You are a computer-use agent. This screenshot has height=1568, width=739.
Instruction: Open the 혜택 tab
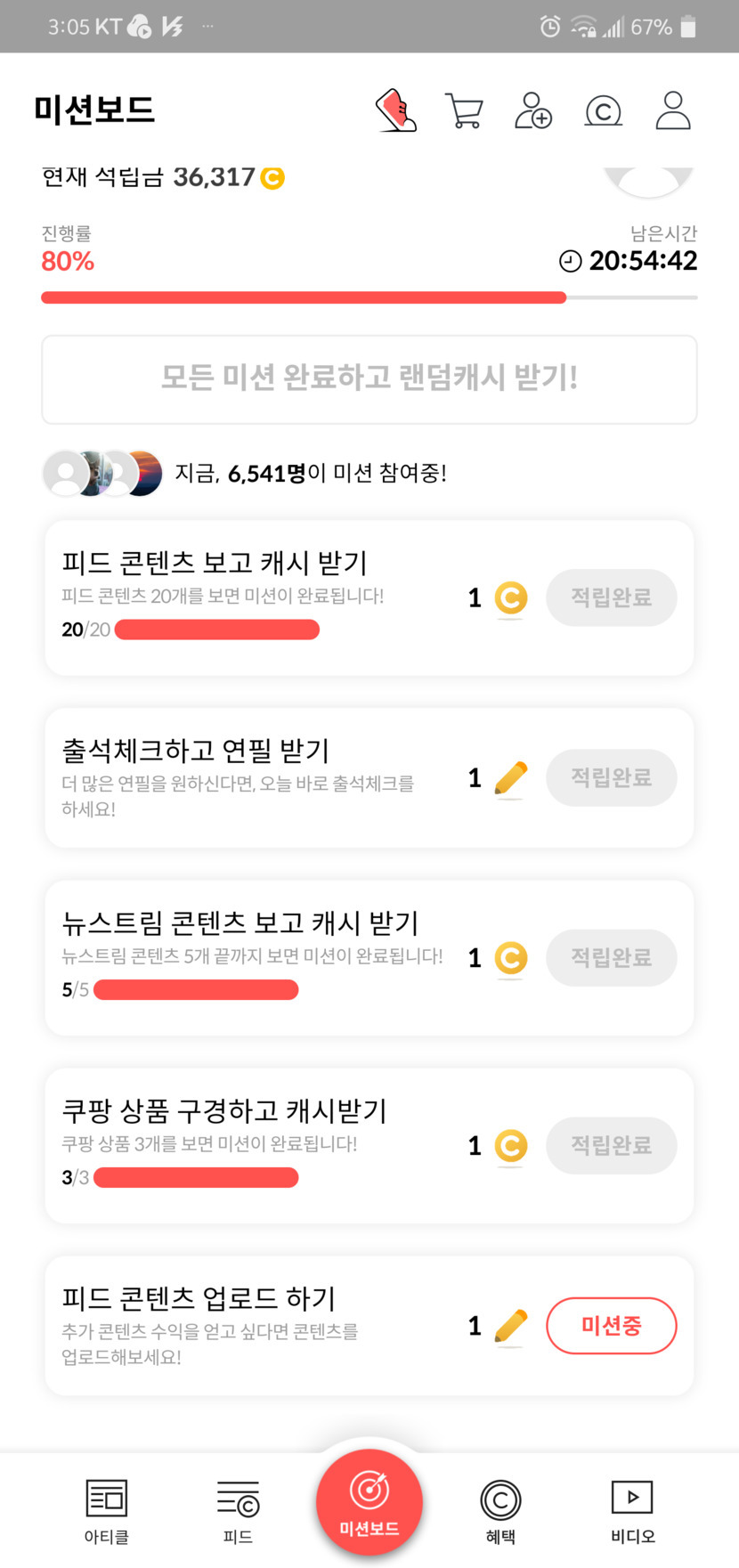tap(500, 1509)
